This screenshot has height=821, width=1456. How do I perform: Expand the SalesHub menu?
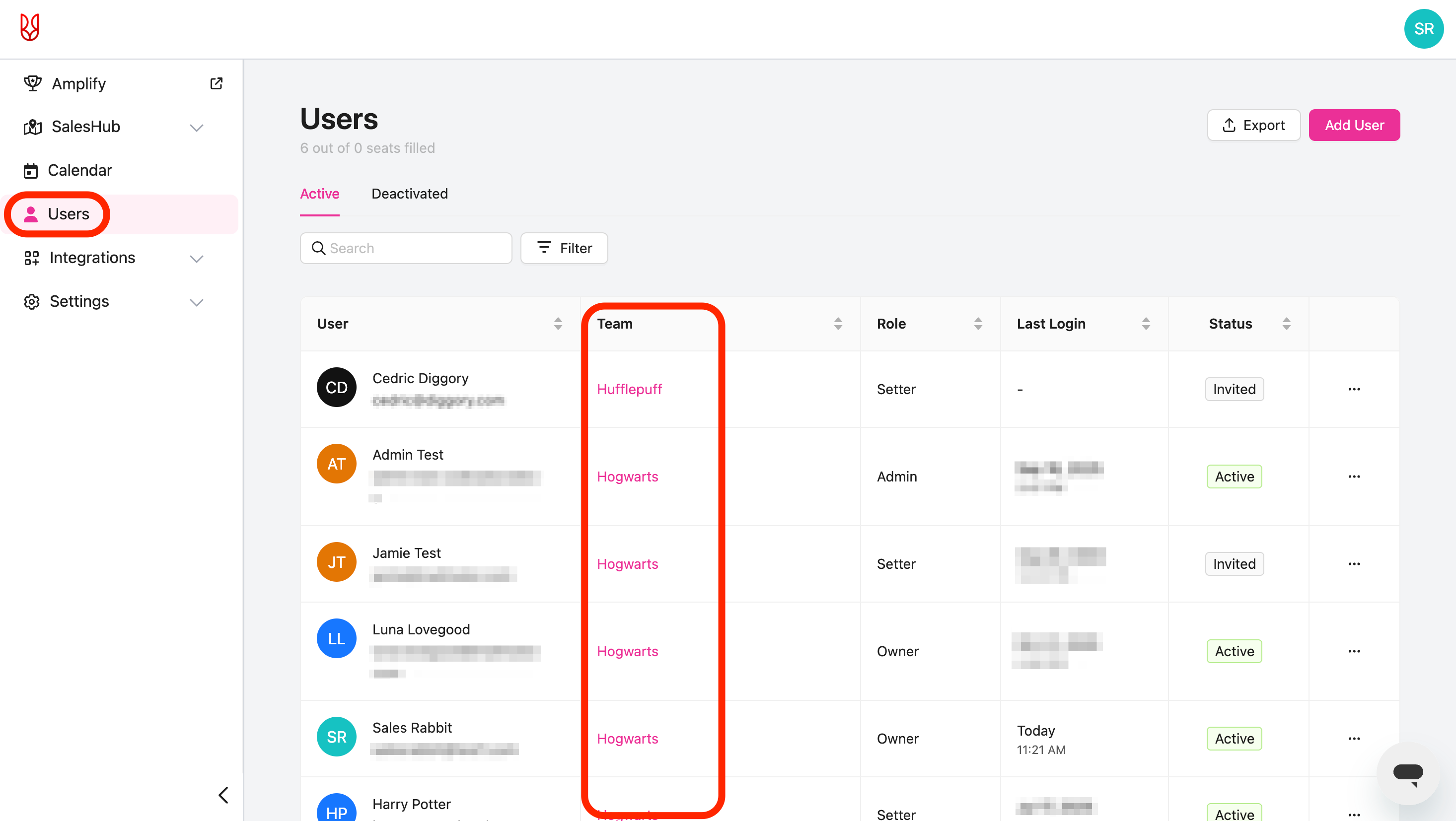196,127
